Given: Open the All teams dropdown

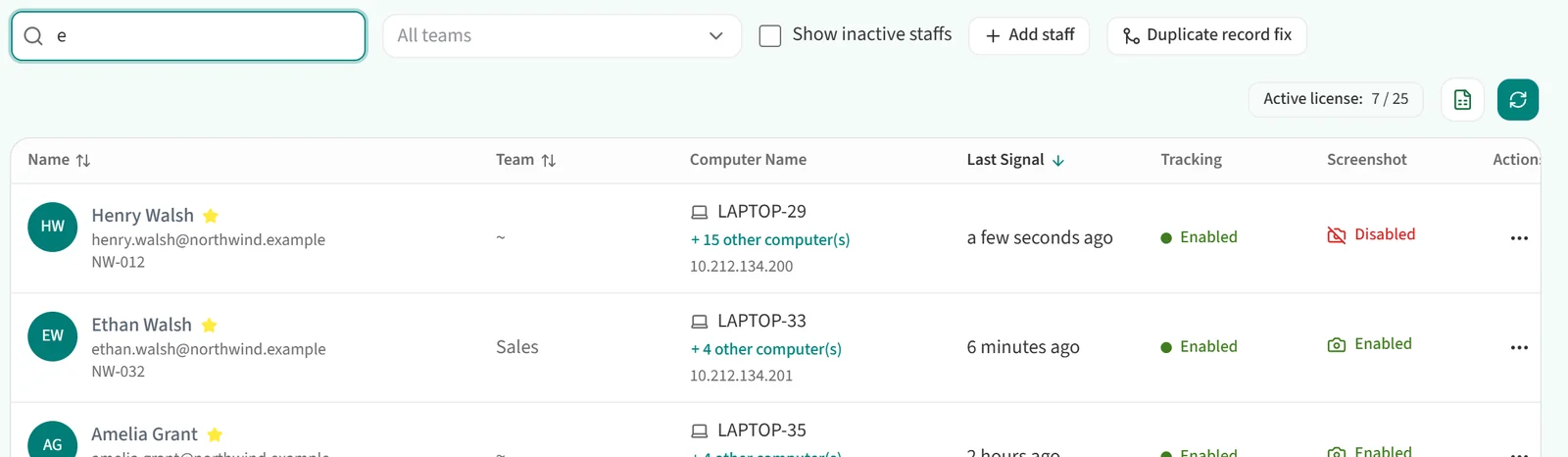Looking at the screenshot, I should [x=562, y=36].
